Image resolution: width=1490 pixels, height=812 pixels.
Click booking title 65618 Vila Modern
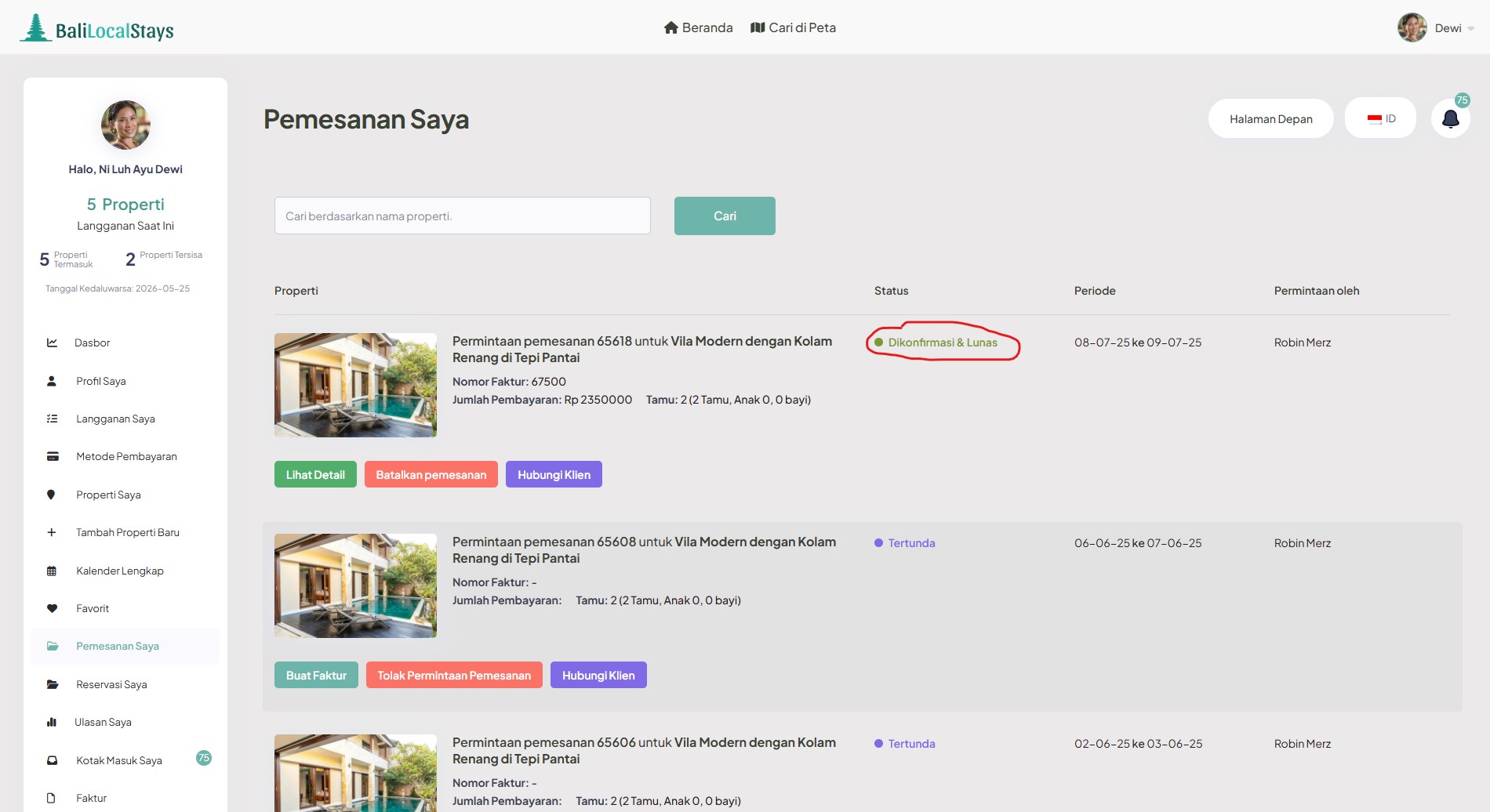pos(642,350)
